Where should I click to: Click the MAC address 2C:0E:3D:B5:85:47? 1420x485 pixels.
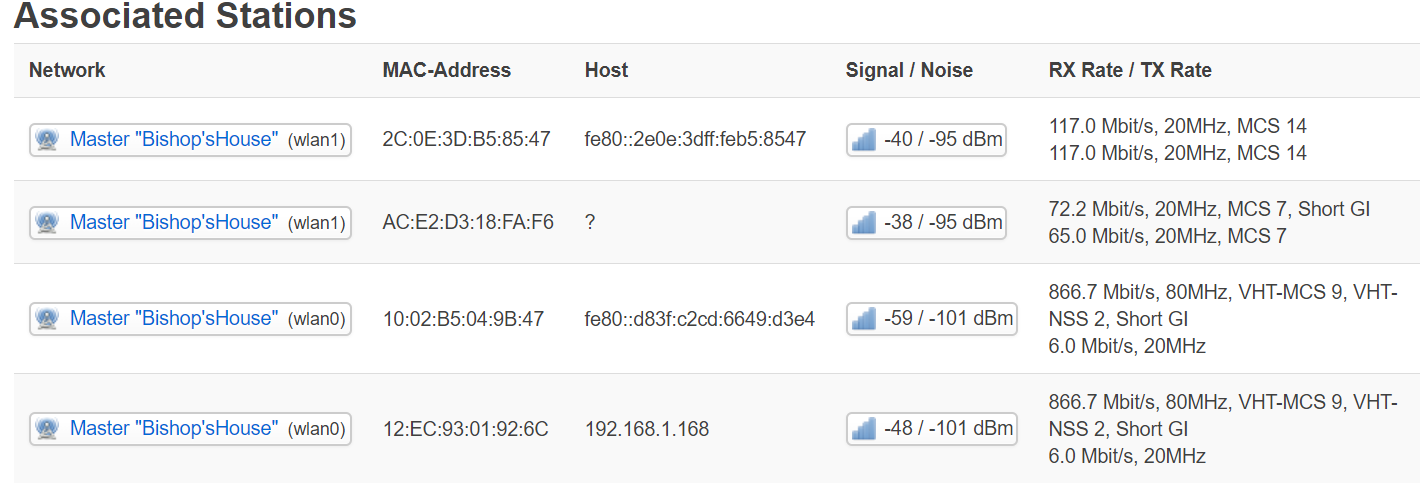[x=466, y=139]
